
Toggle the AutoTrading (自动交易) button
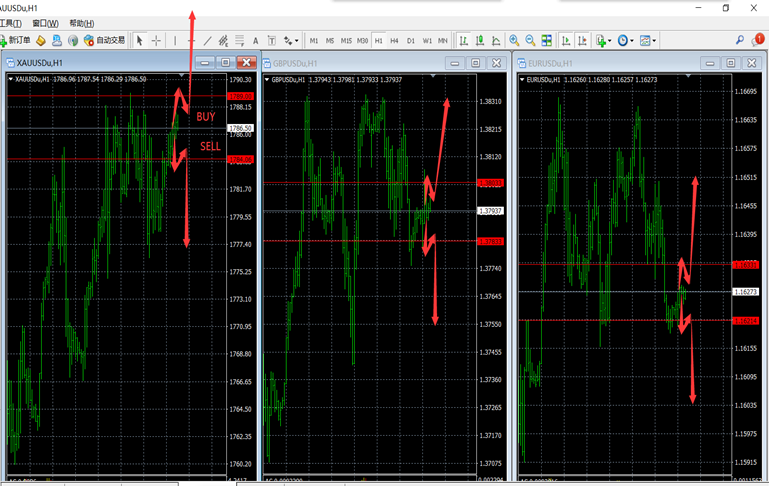[105, 41]
